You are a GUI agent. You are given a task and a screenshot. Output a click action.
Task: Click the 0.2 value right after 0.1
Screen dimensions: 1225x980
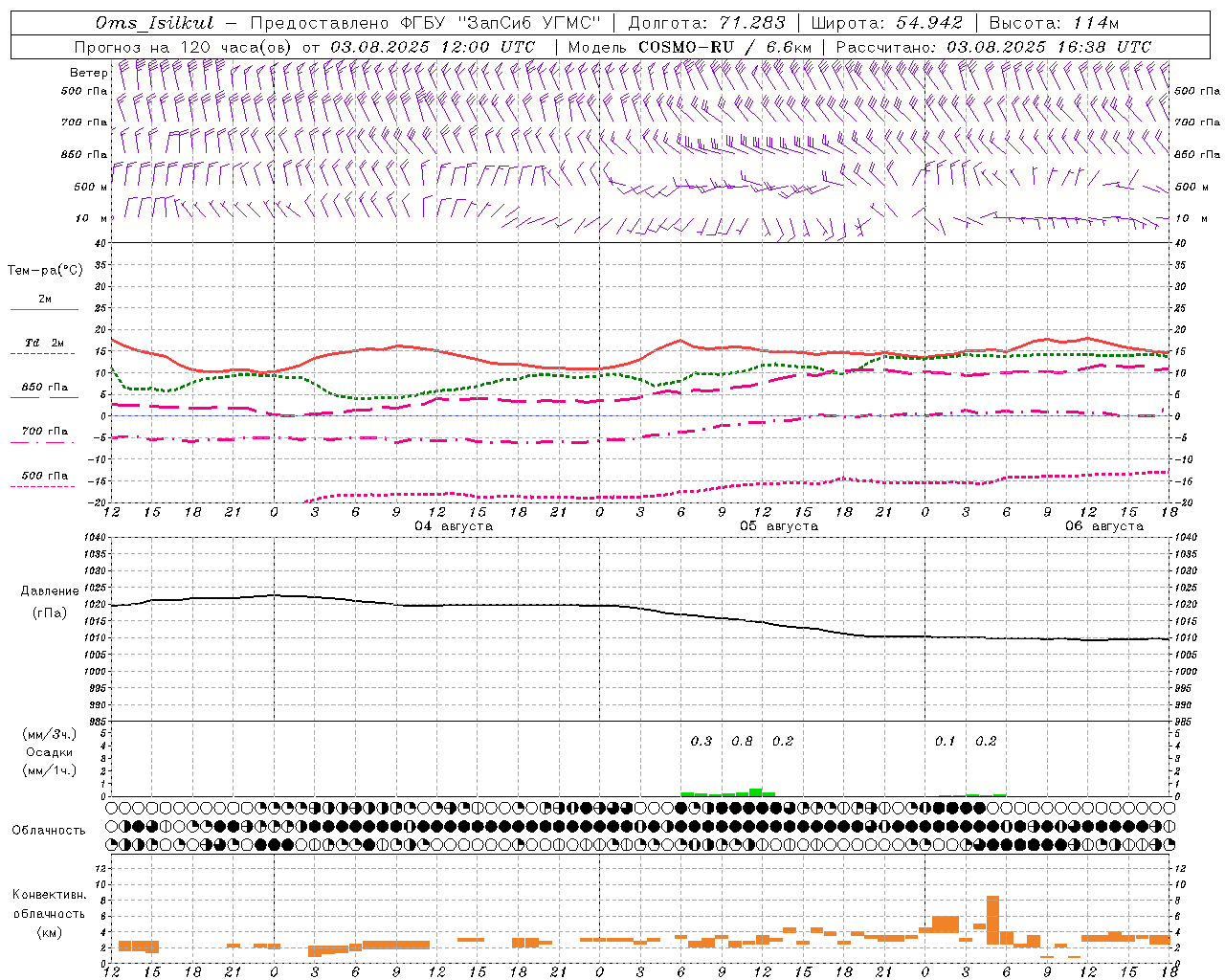(x=986, y=741)
